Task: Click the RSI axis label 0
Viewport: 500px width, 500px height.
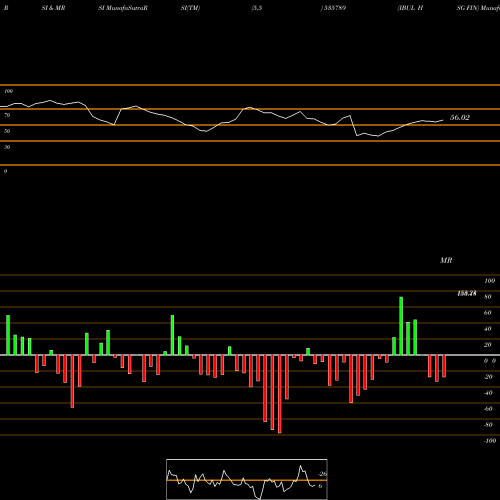Action: [5, 171]
